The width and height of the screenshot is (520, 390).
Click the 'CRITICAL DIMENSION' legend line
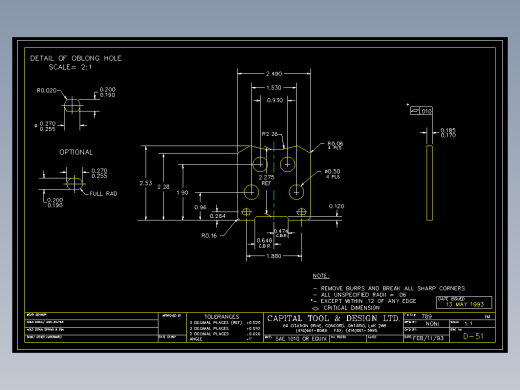pyautogui.click(x=352, y=308)
